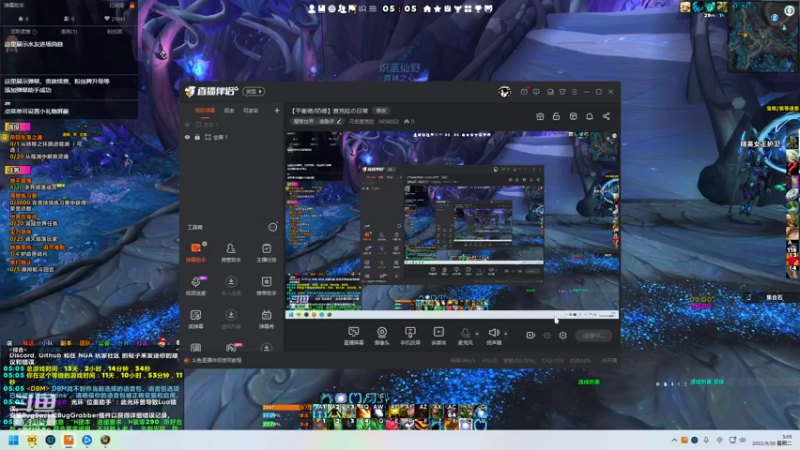The image size is (800, 450).
Task: Open the 弹幕助手 tool in the toolbox
Action: [x=195, y=252]
